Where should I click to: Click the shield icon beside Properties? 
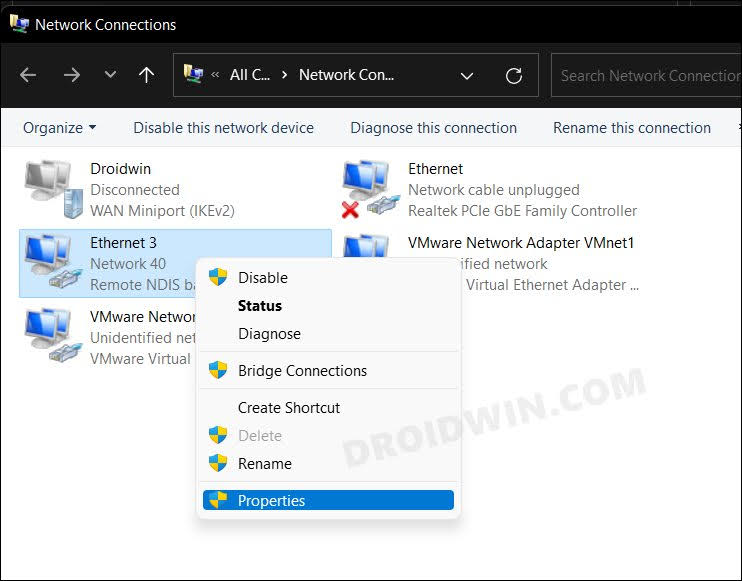point(218,500)
